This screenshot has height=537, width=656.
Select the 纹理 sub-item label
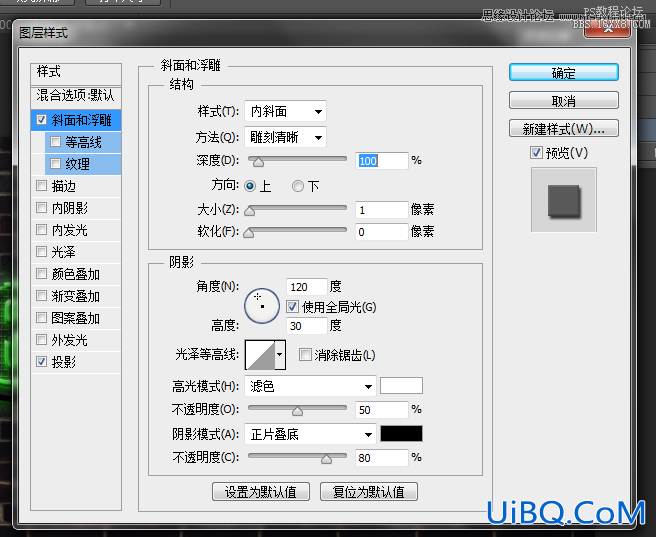point(77,164)
